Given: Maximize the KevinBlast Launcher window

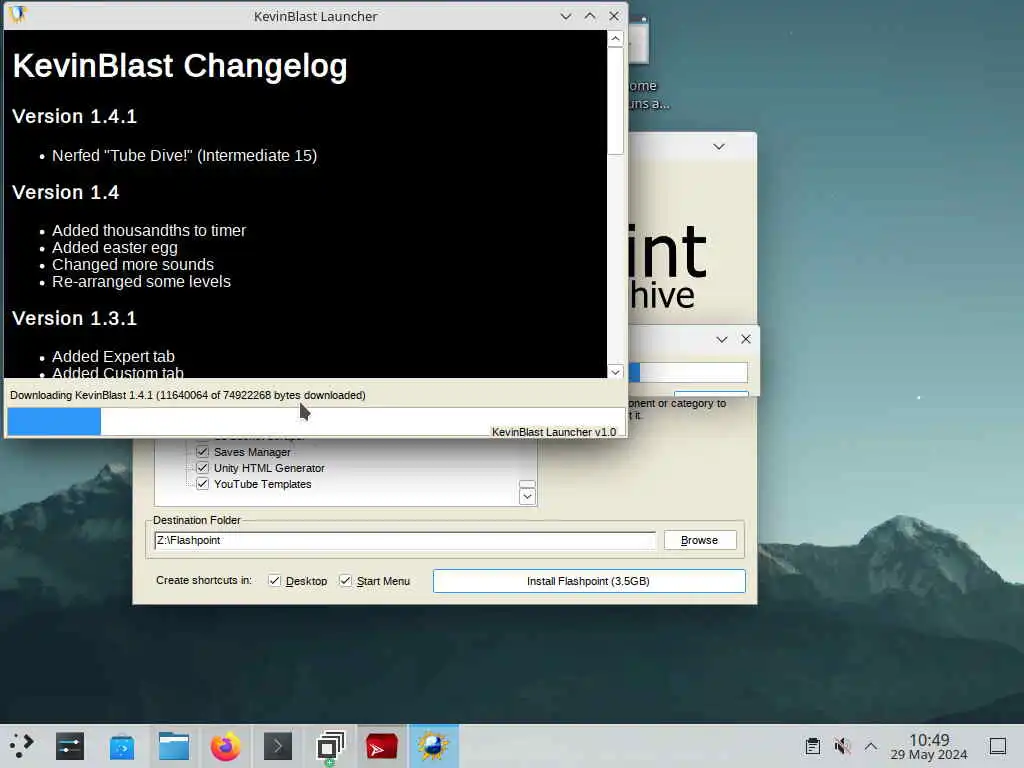Looking at the screenshot, I should [590, 16].
